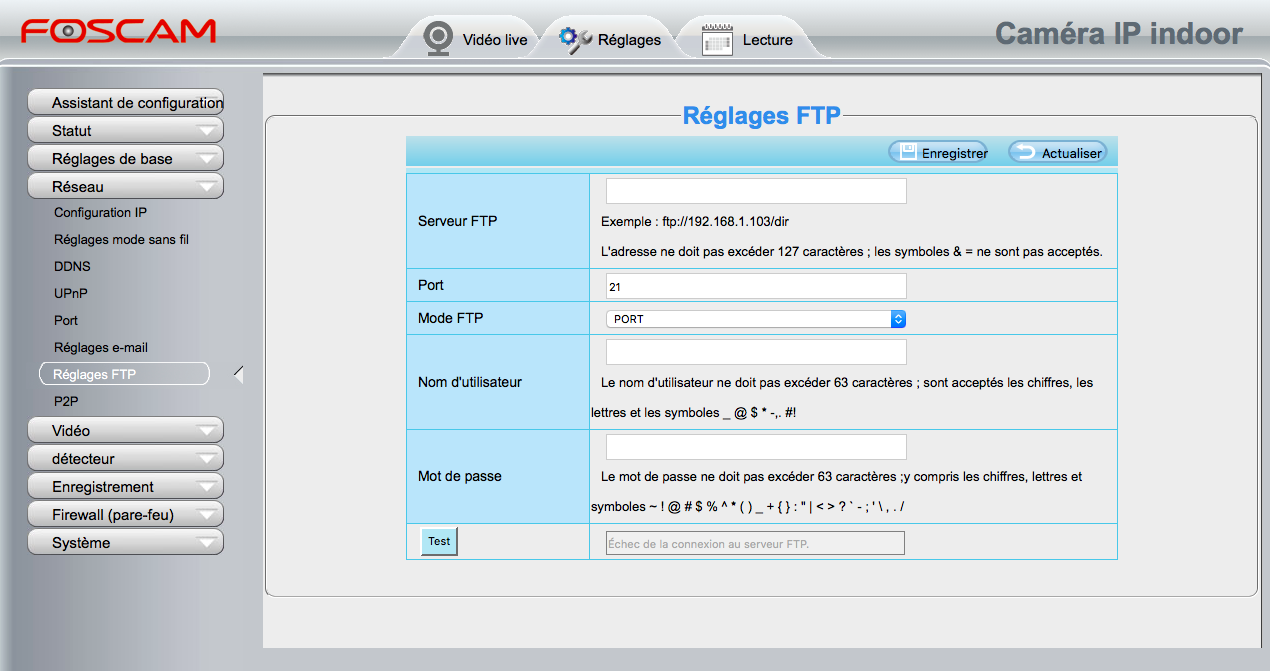
Task: Click the return-arrow Actualiser icon
Action: [1024, 152]
